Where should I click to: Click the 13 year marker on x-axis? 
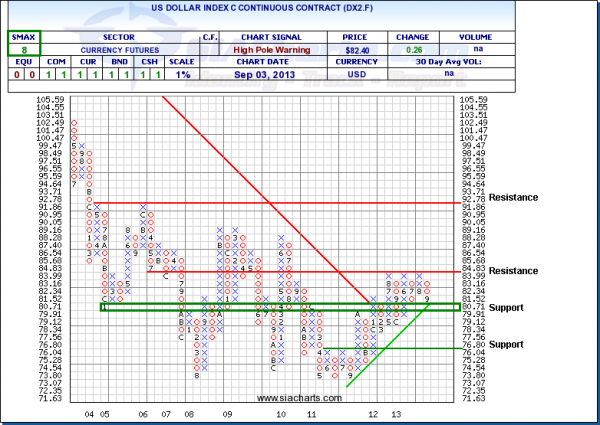397,412
